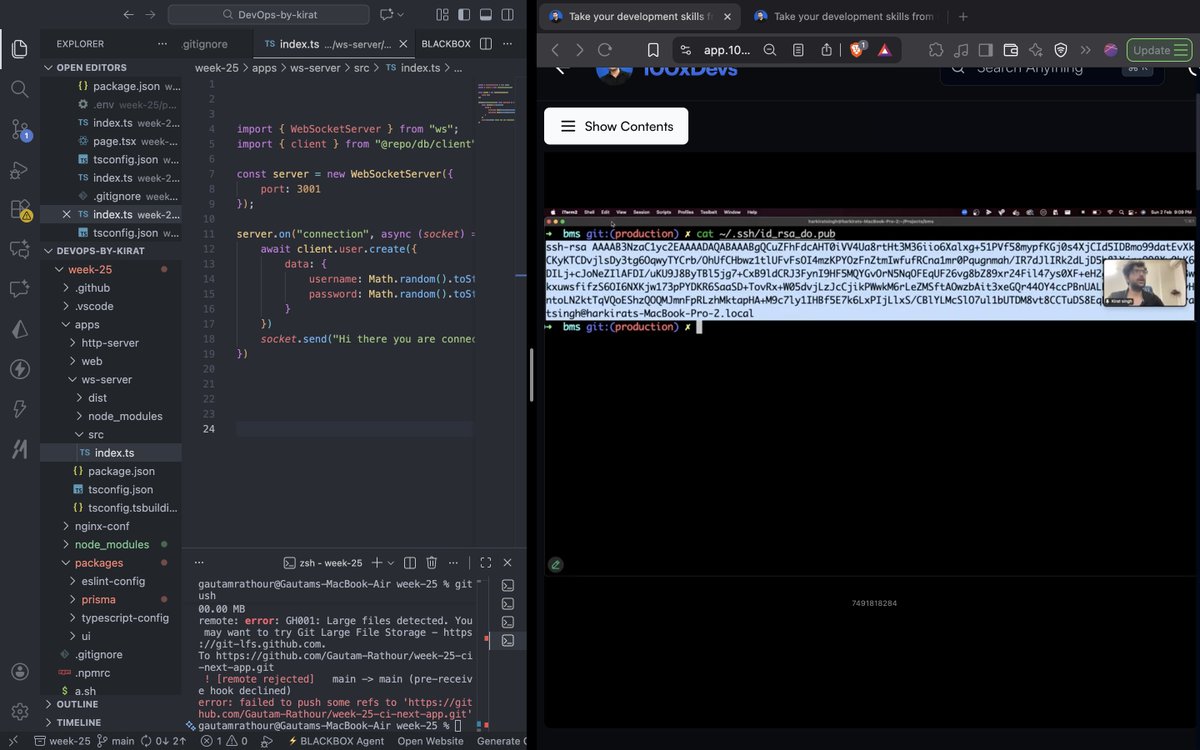Collapse the OPEN EDITORS section

(x=47, y=67)
